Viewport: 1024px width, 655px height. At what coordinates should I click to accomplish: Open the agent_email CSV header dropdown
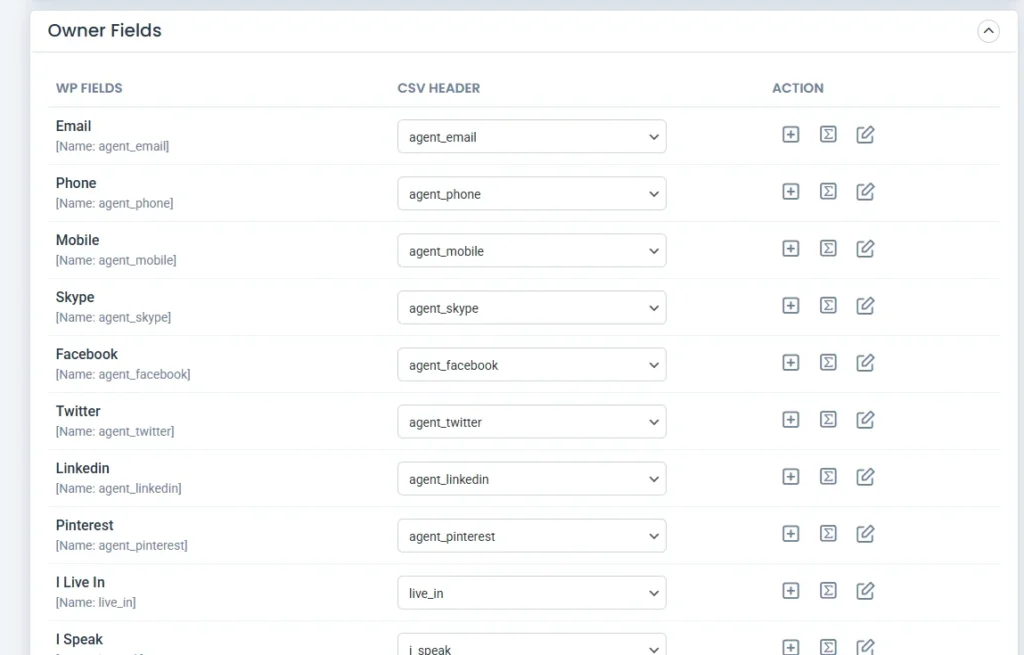tap(531, 137)
